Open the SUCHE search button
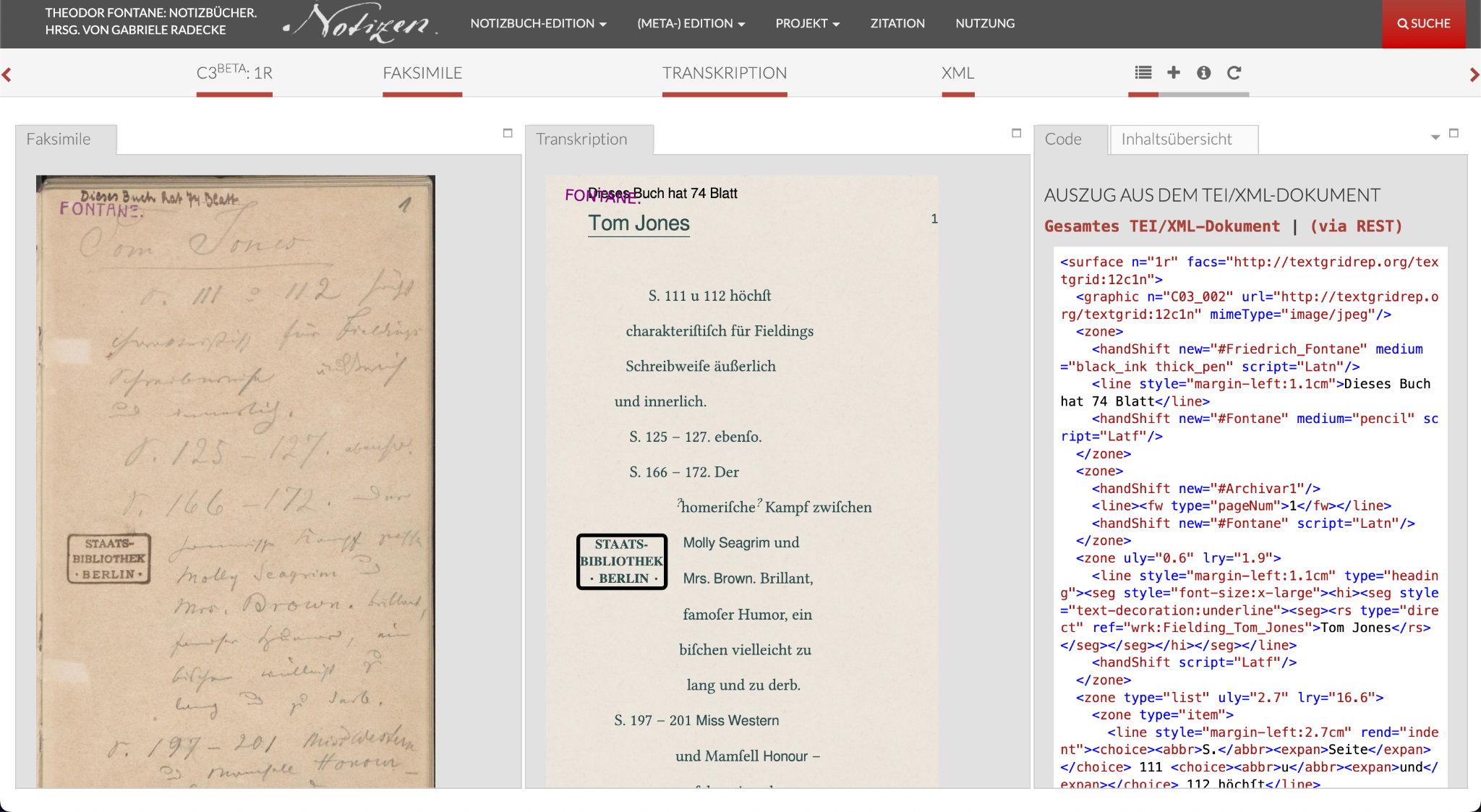This screenshot has width=1481, height=812. (1424, 24)
